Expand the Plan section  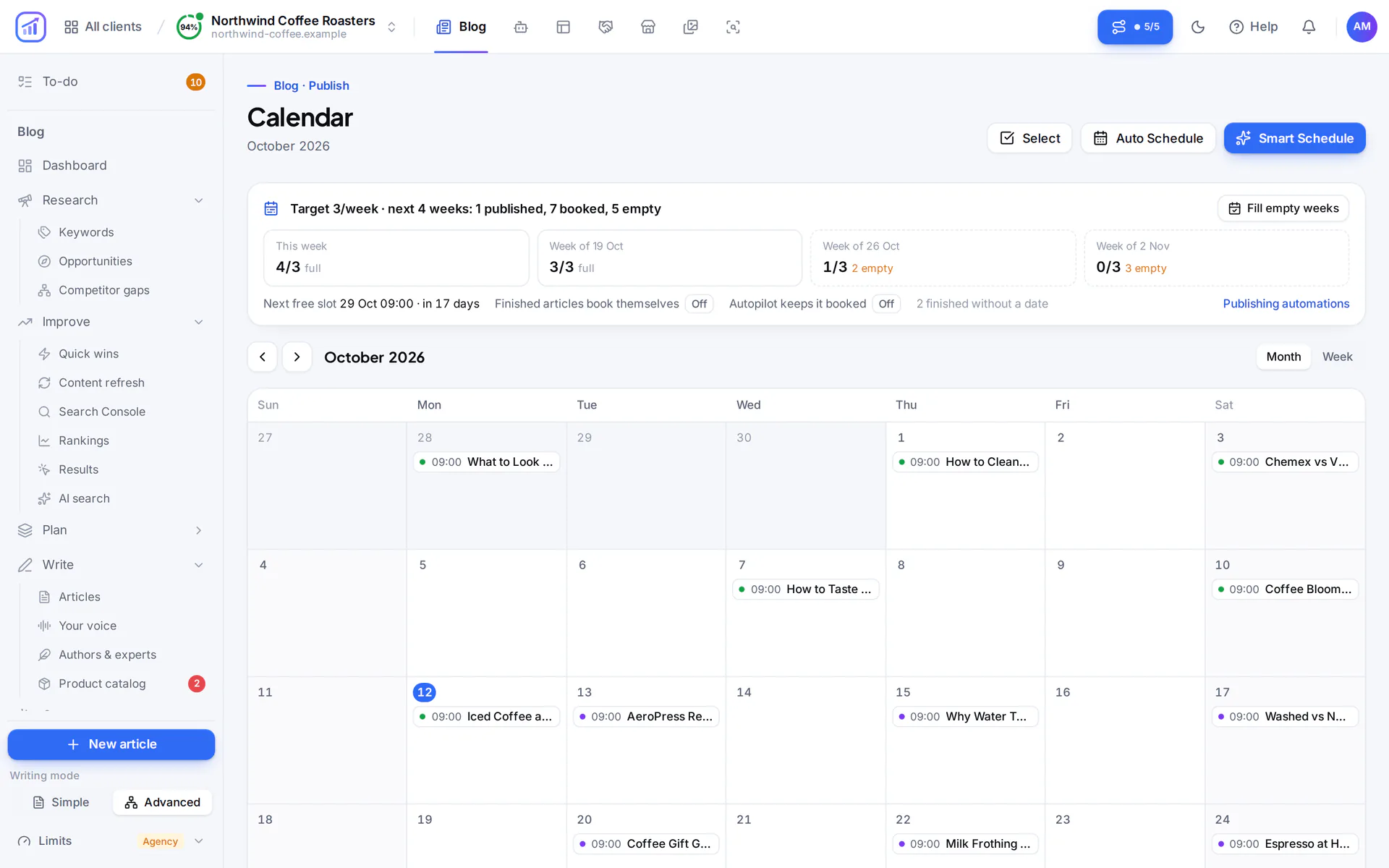pos(111,530)
